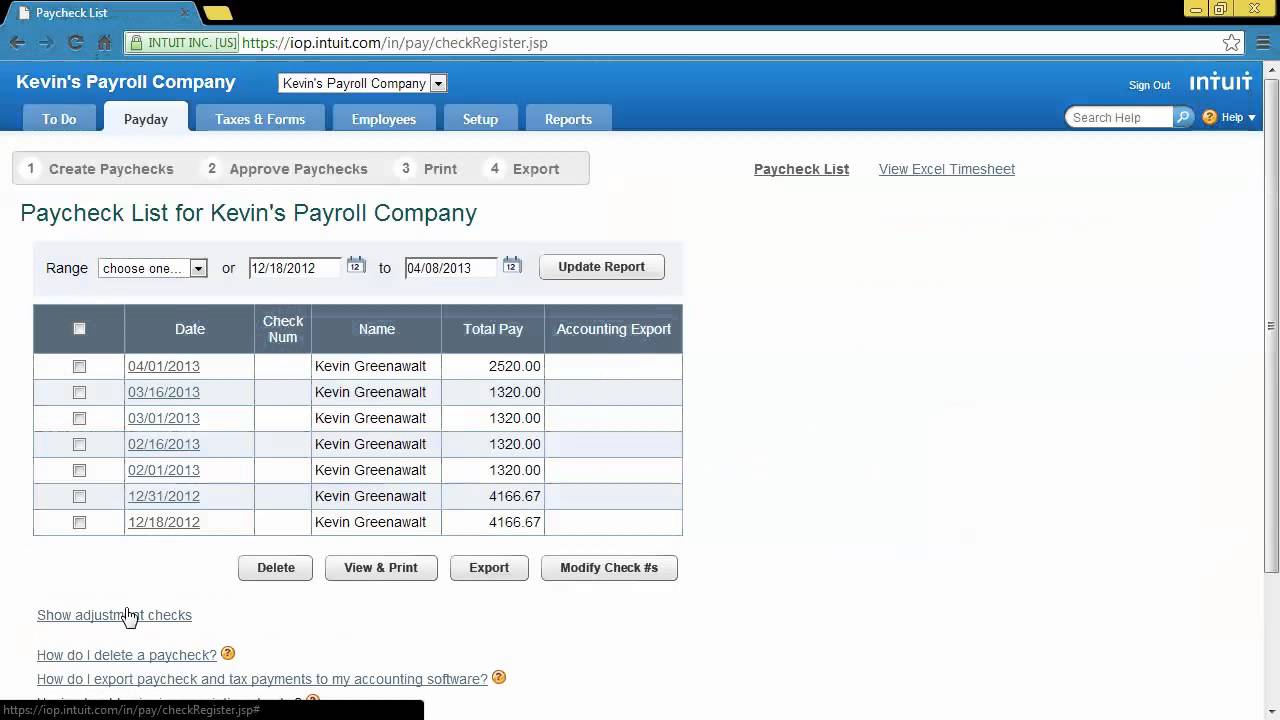
Task: Open the Taxes & Forms tab
Action: [x=260, y=118]
